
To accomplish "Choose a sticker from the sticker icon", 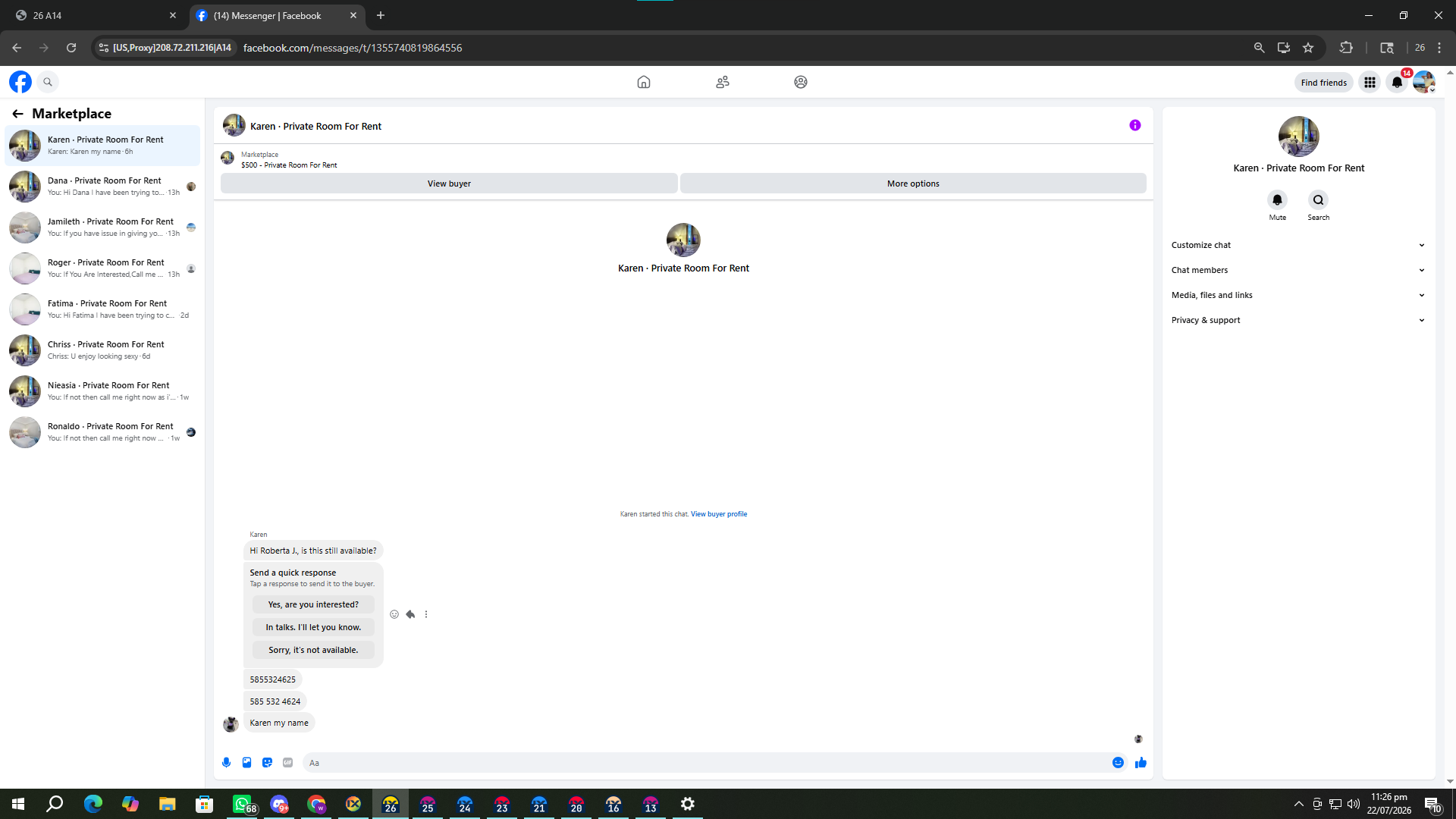I will [268, 763].
